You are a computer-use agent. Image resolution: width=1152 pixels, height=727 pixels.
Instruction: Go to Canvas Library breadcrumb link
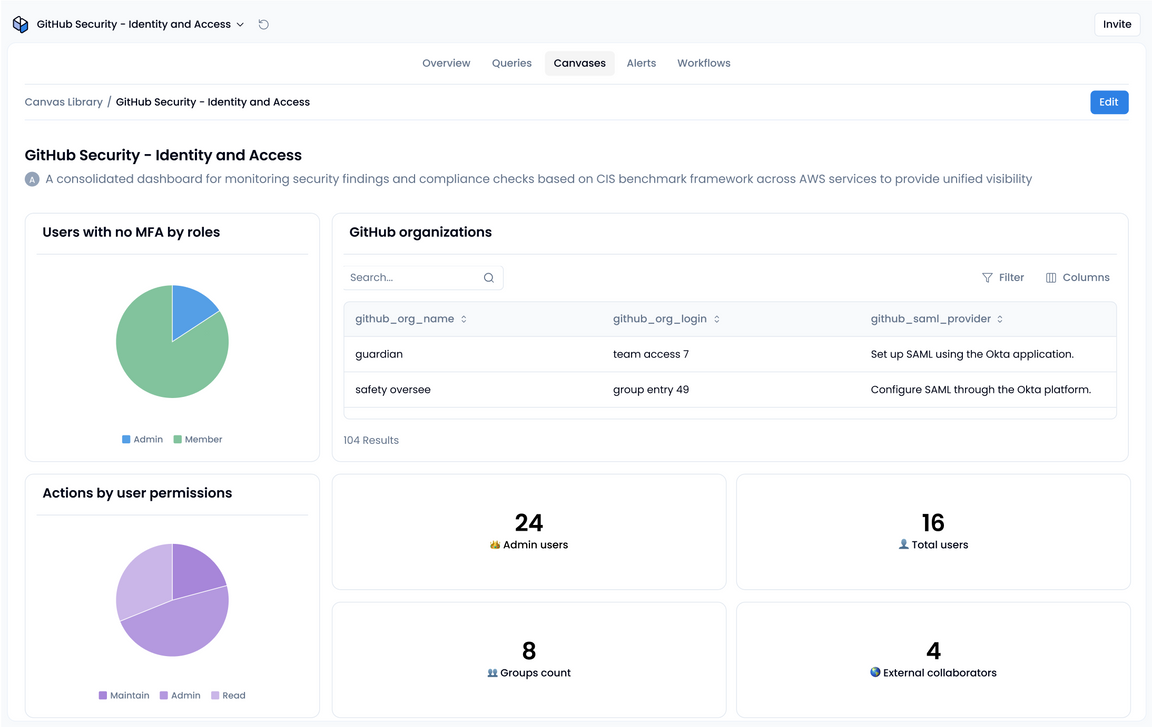coord(64,102)
